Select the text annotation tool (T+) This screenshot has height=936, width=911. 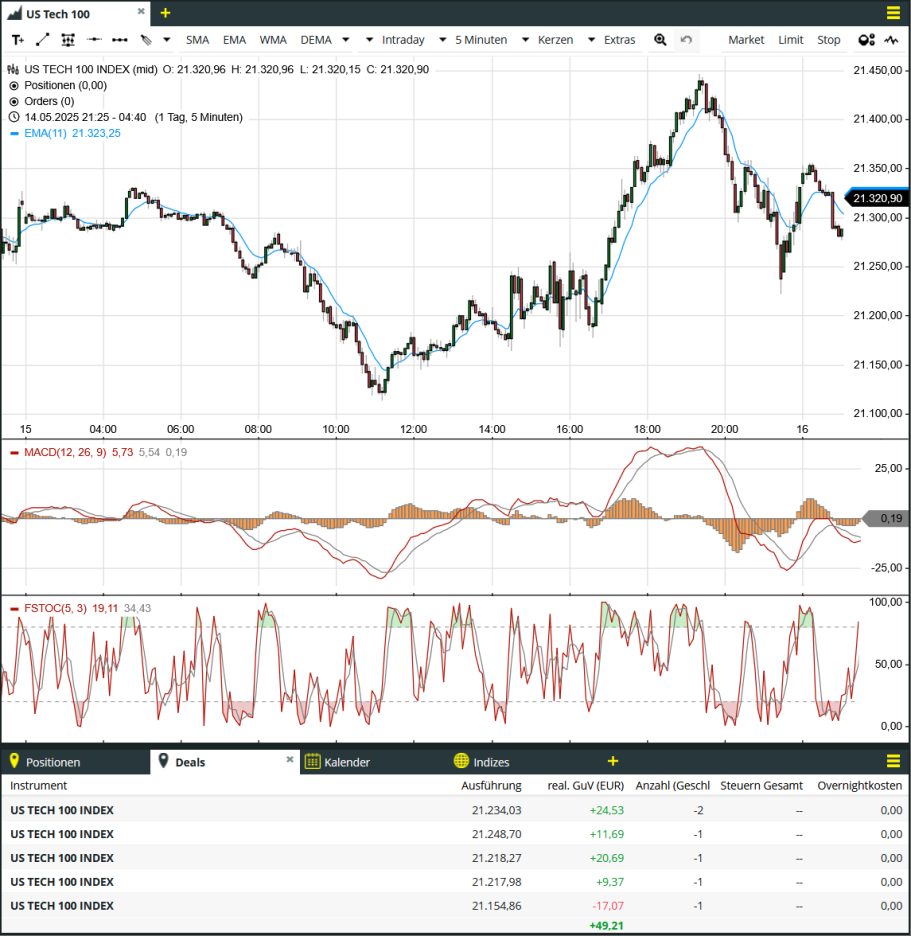[18, 40]
